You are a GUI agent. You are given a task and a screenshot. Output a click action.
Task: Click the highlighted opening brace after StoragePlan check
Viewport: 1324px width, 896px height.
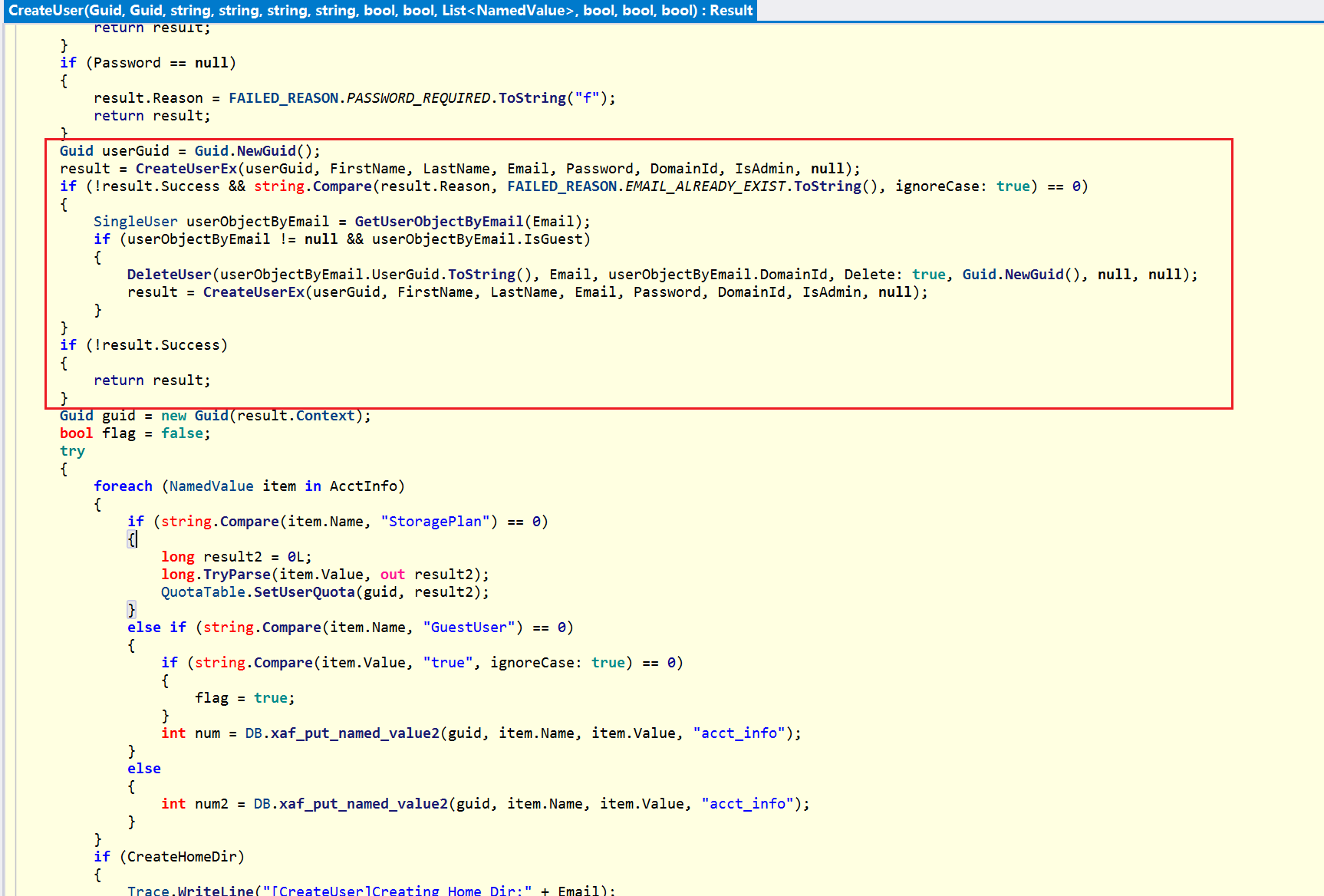(x=132, y=539)
